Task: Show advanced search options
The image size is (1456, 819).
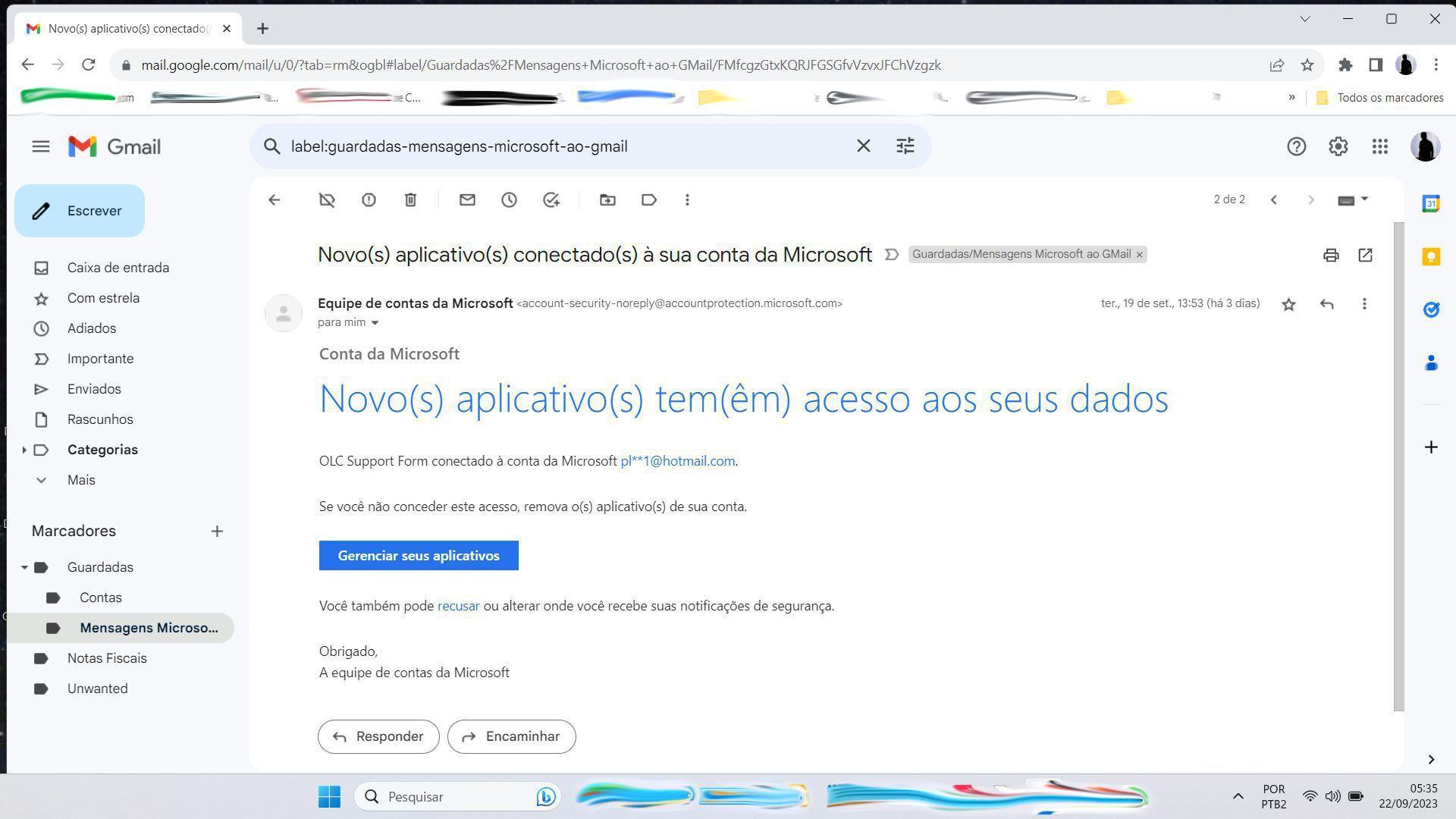Action: click(905, 146)
